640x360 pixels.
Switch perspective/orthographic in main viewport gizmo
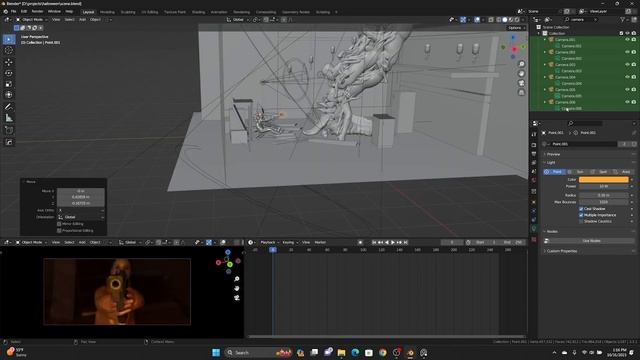click(522, 92)
